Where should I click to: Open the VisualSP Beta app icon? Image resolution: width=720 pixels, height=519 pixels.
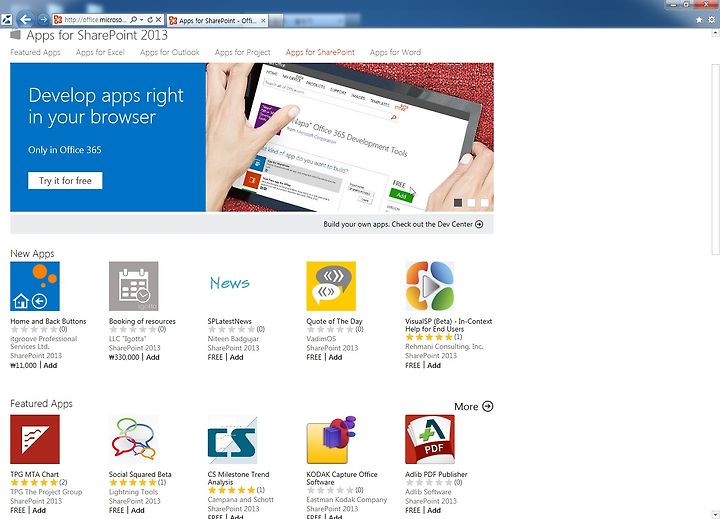point(430,286)
